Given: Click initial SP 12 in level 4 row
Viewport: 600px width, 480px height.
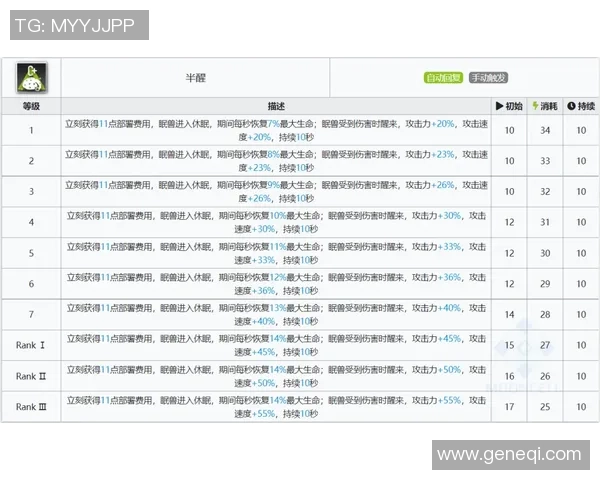Looking at the screenshot, I should coord(509,222).
